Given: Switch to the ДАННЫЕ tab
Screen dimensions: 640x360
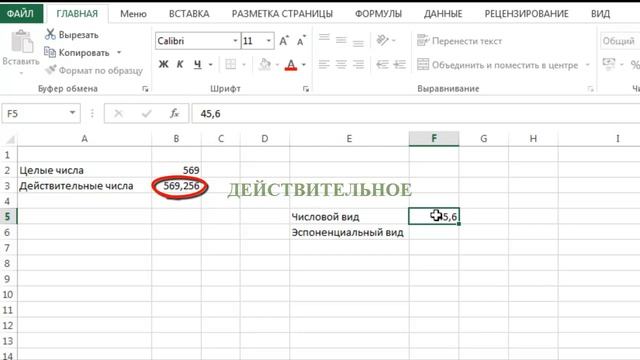Looking at the screenshot, I should pyautogui.click(x=443, y=14).
